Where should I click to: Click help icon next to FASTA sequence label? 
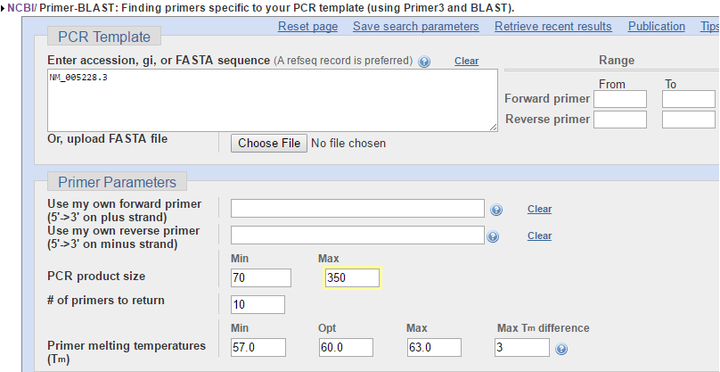[x=424, y=62]
